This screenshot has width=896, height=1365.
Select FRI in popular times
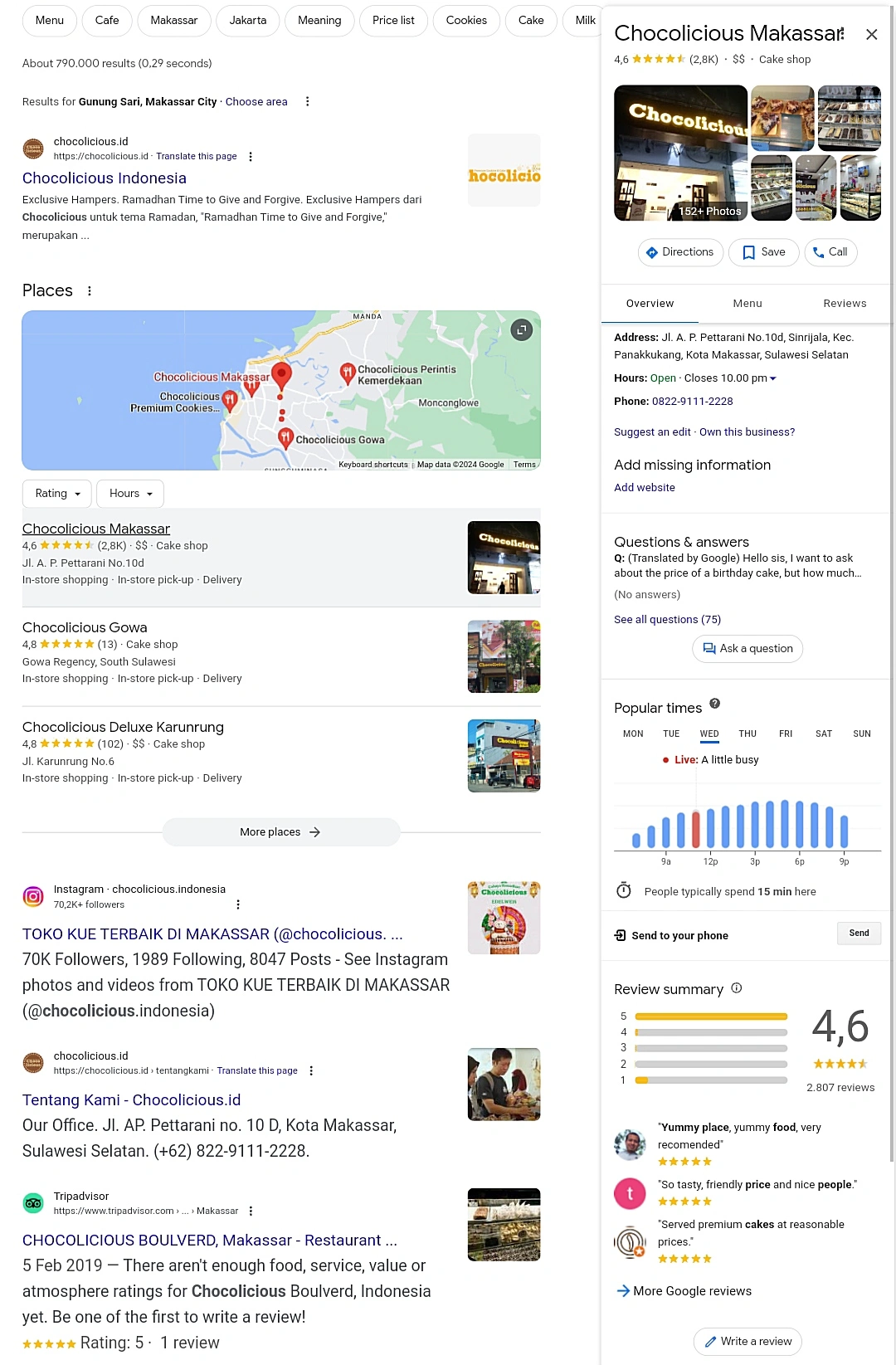(786, 734)
